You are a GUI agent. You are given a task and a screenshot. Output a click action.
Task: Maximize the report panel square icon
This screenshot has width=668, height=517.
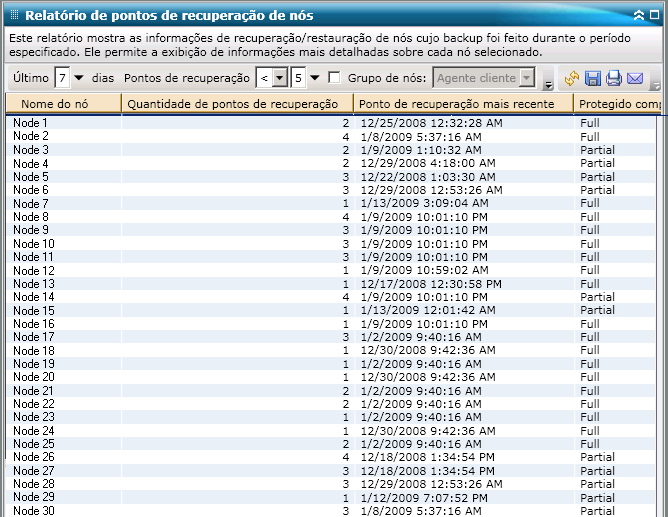pyautogui.click(x=654, y=15)
